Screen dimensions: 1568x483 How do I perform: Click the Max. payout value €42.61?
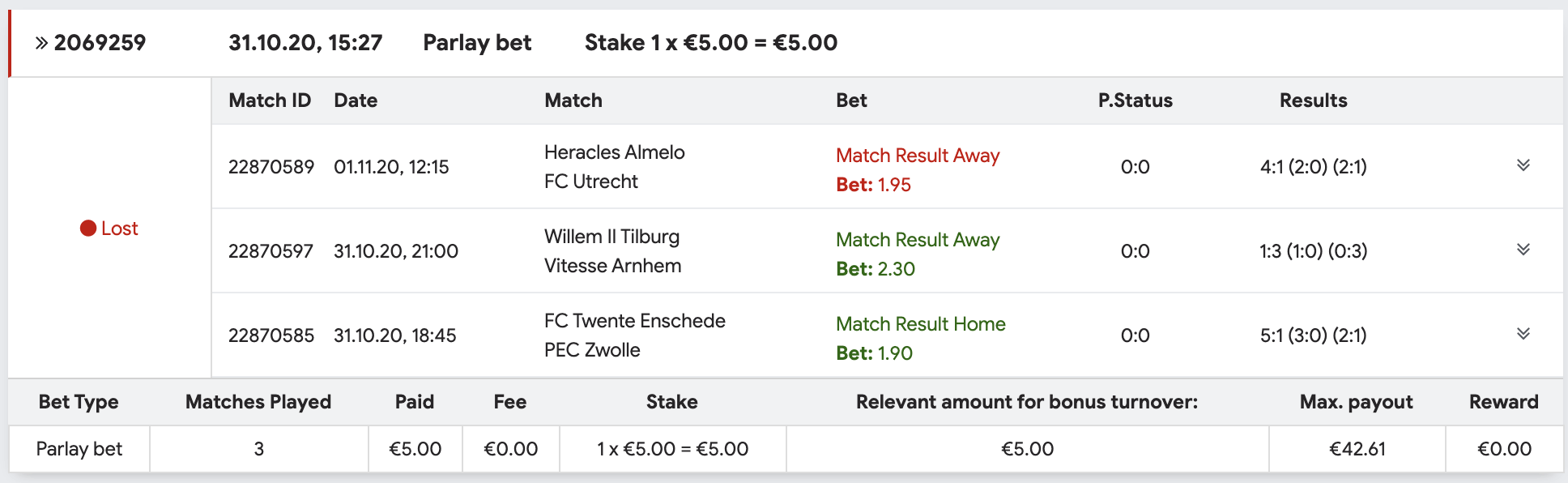tap(1357, 449)
